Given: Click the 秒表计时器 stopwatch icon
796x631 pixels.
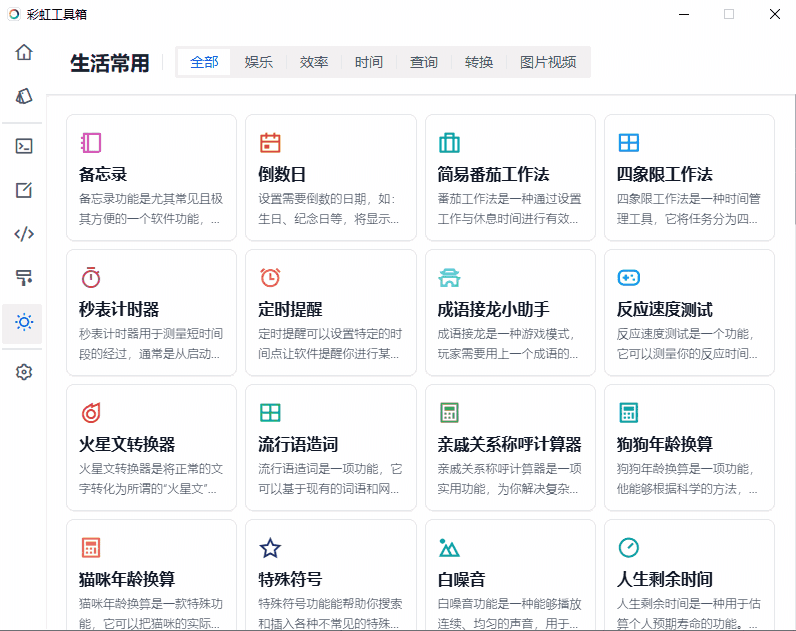Looking at the screenshot, I should (x=91, y=277).
